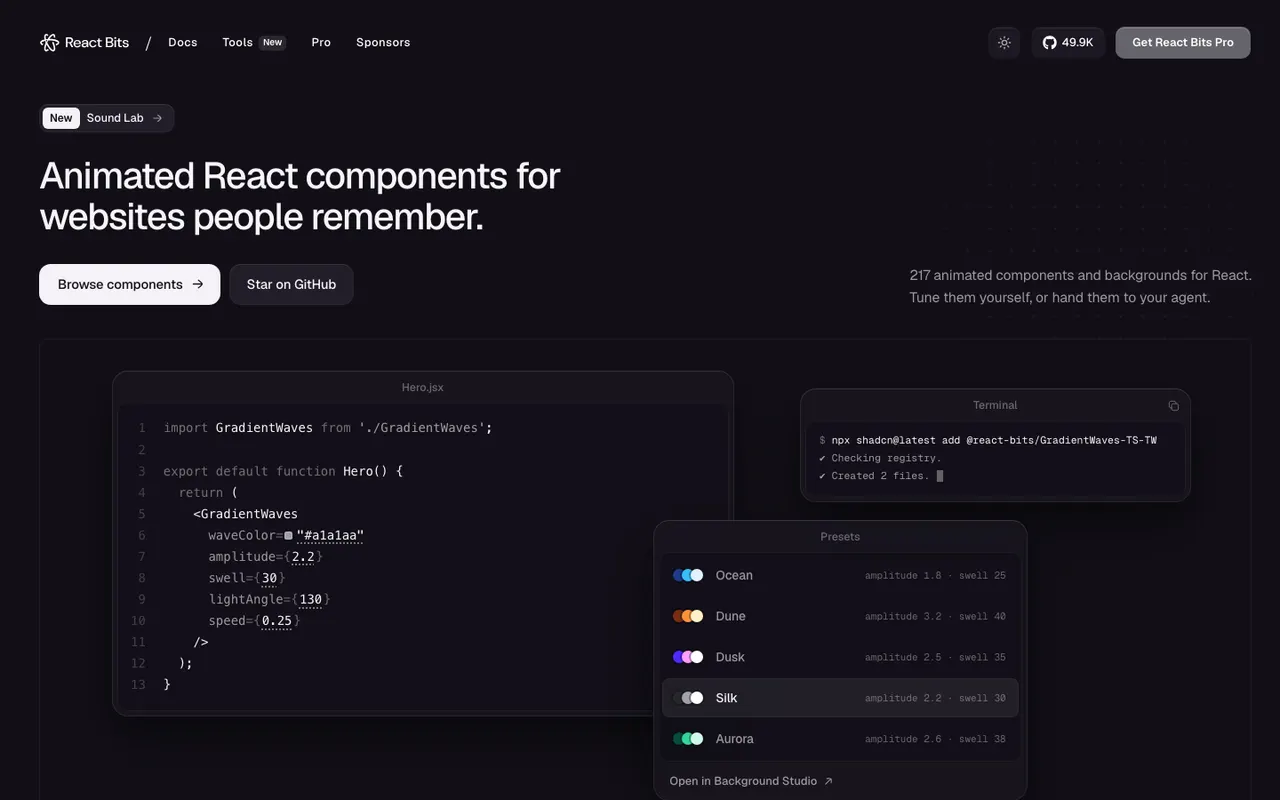This screenshot has height=800, width=1280.
Task: Click the speed value 0.25 in code
Action: tap(277, 621)
